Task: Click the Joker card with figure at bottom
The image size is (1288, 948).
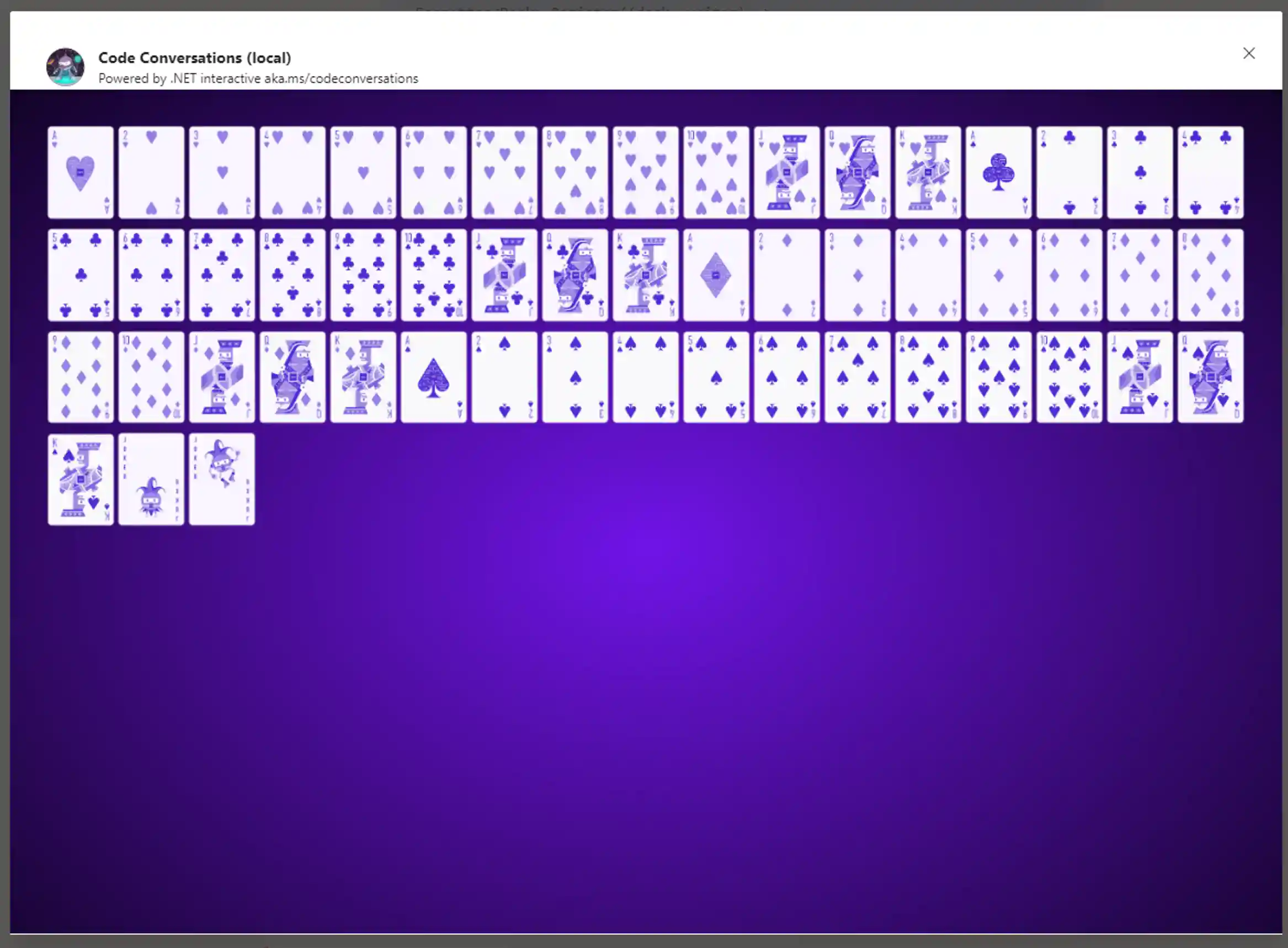Action: [151, 479]
